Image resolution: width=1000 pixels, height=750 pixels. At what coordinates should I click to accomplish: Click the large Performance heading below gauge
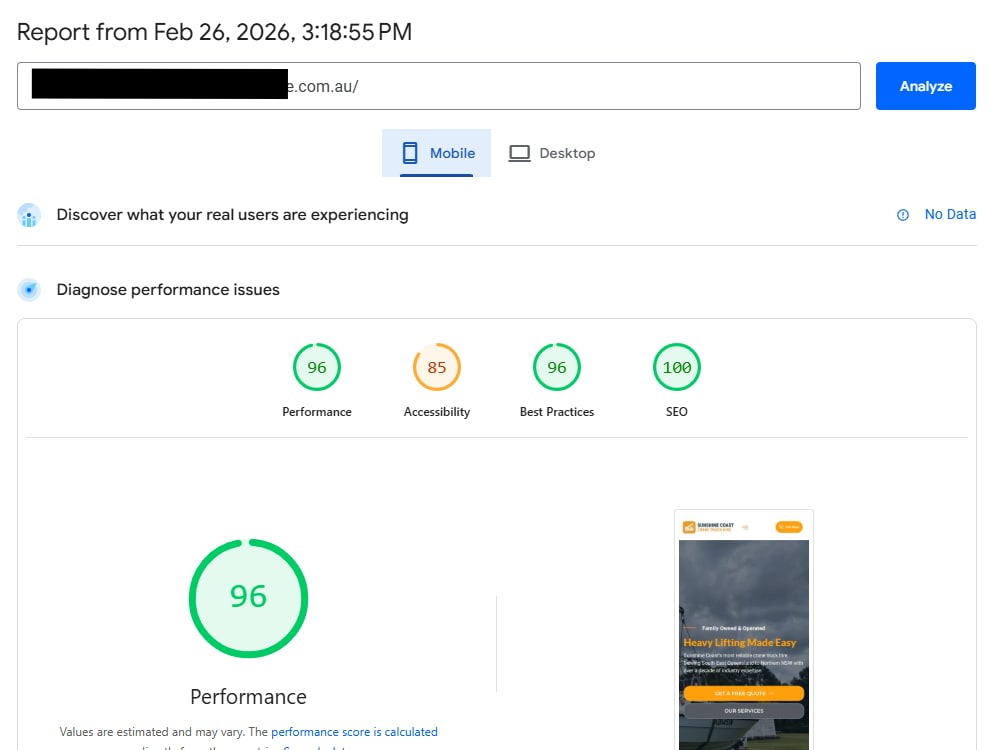tap(248, 696)
